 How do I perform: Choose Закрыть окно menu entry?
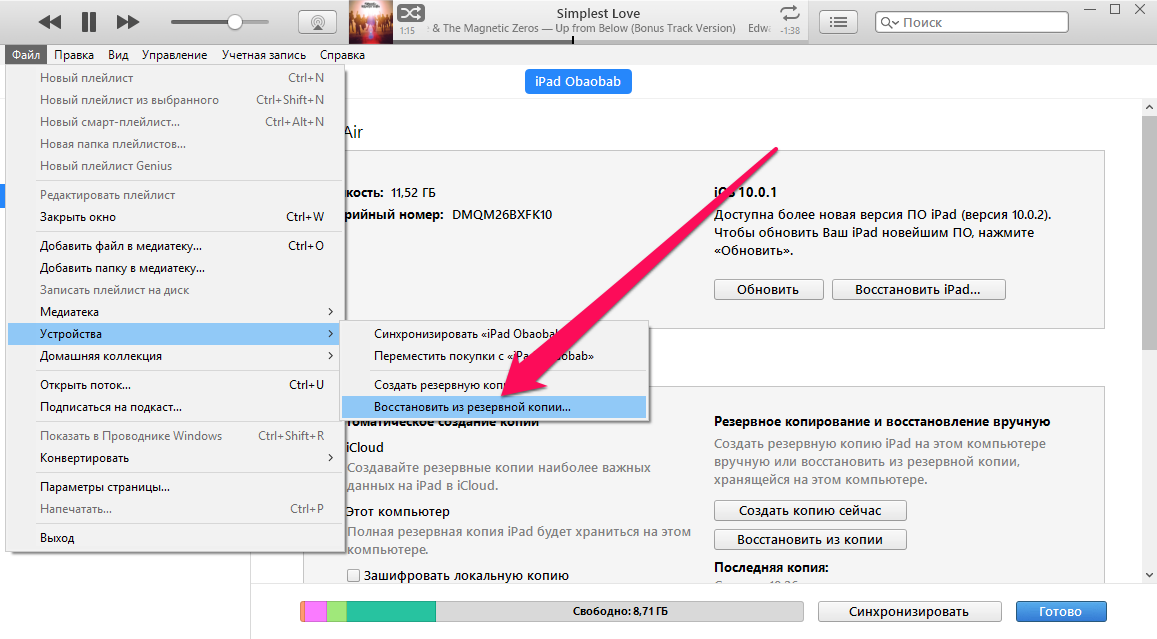175,217
